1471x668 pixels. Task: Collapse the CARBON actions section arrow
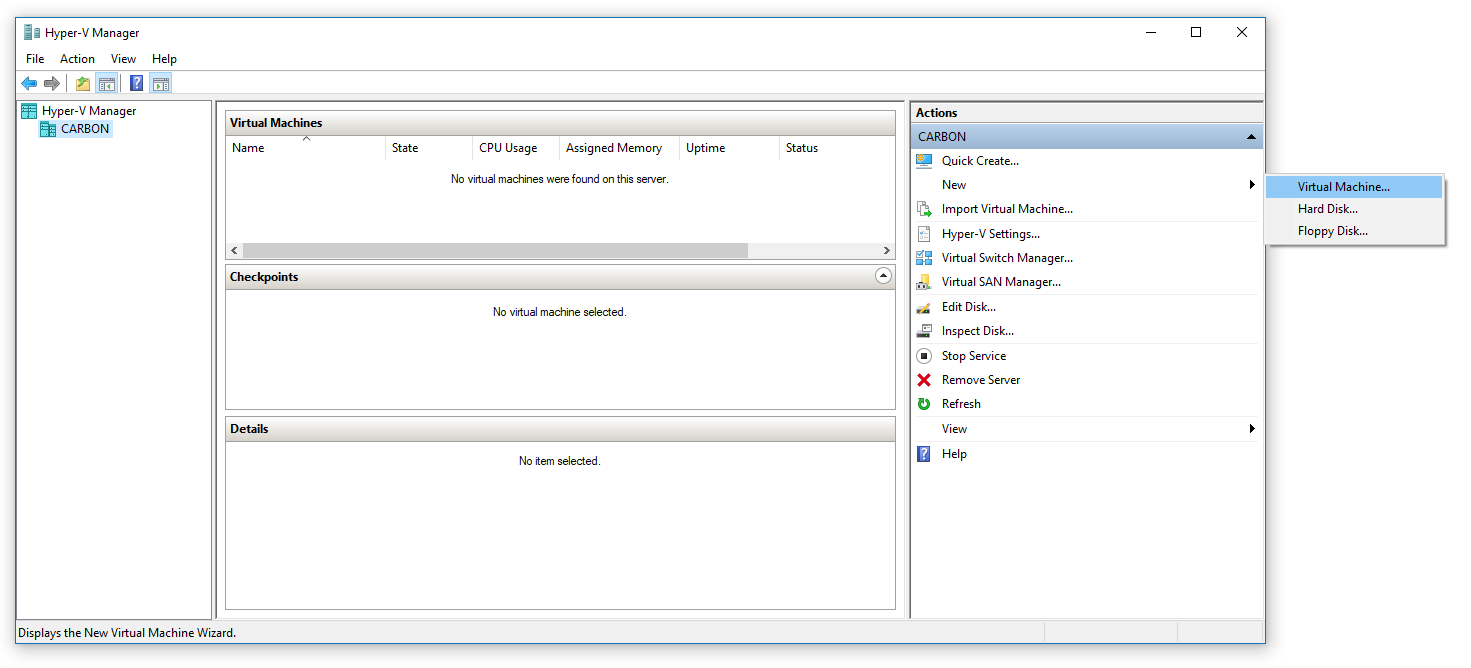pos(1251,137)
